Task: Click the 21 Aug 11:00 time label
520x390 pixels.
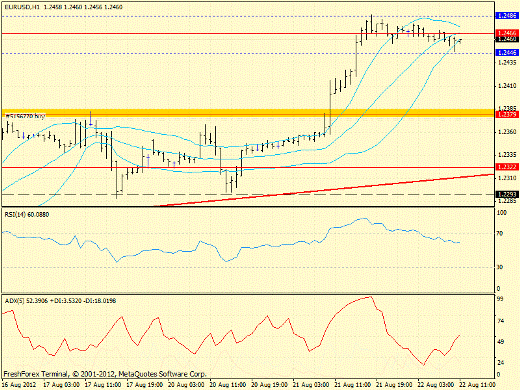Action: coord(353,385)
